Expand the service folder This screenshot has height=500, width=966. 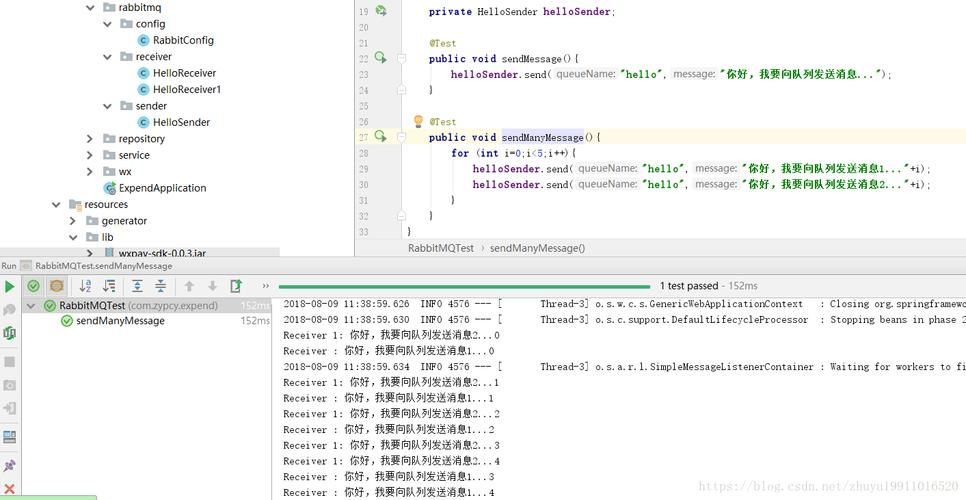90,155
